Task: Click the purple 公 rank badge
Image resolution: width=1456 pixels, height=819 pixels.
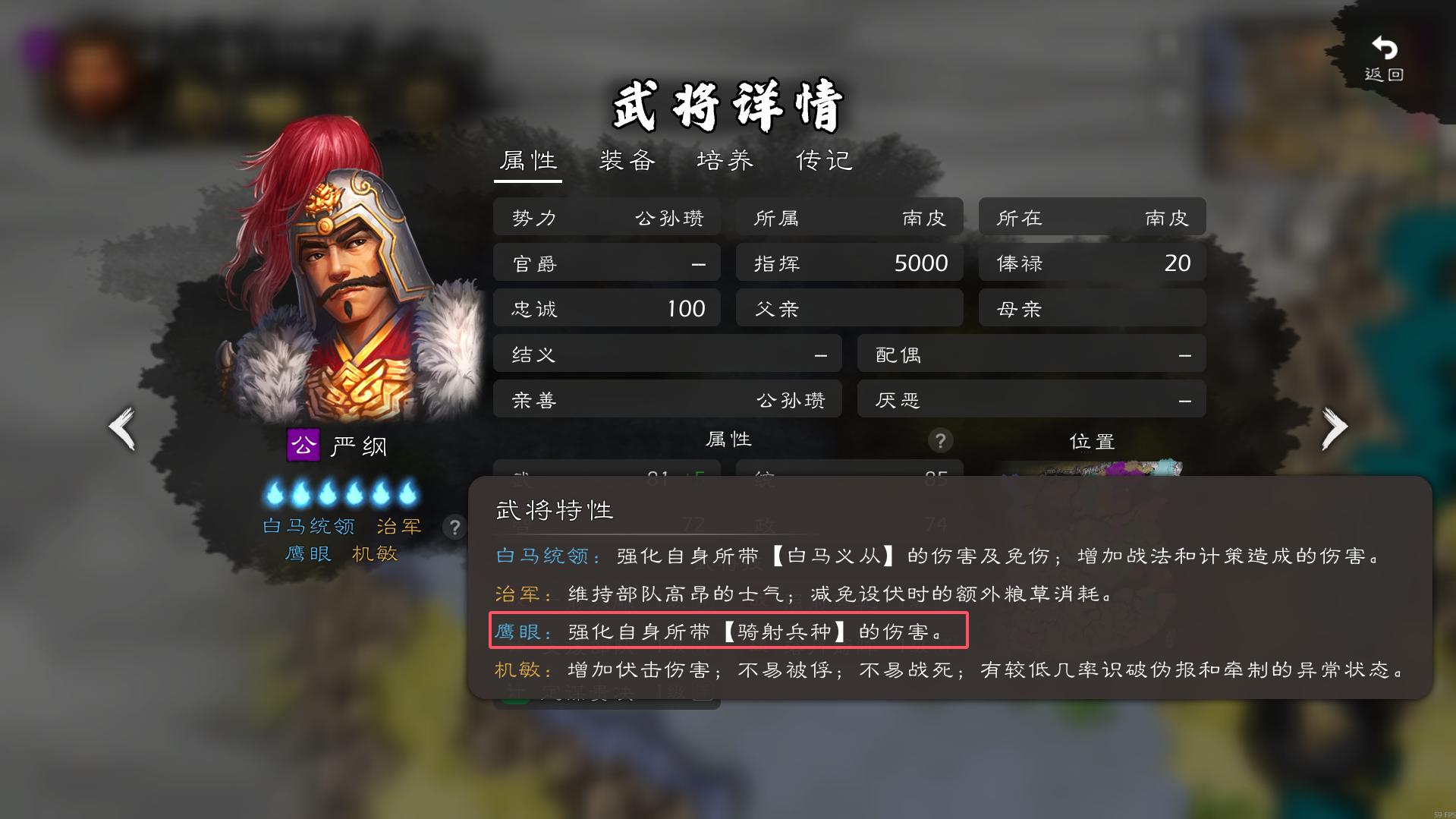Action: [x=303, y=446]
